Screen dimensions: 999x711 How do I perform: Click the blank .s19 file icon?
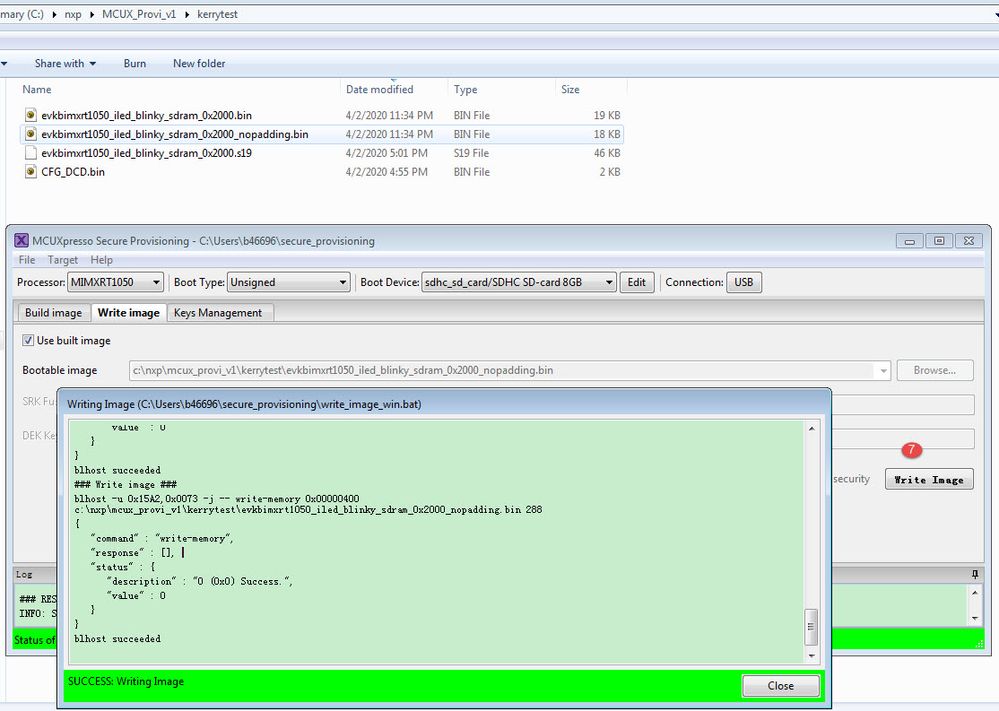(x=30, y=153)
